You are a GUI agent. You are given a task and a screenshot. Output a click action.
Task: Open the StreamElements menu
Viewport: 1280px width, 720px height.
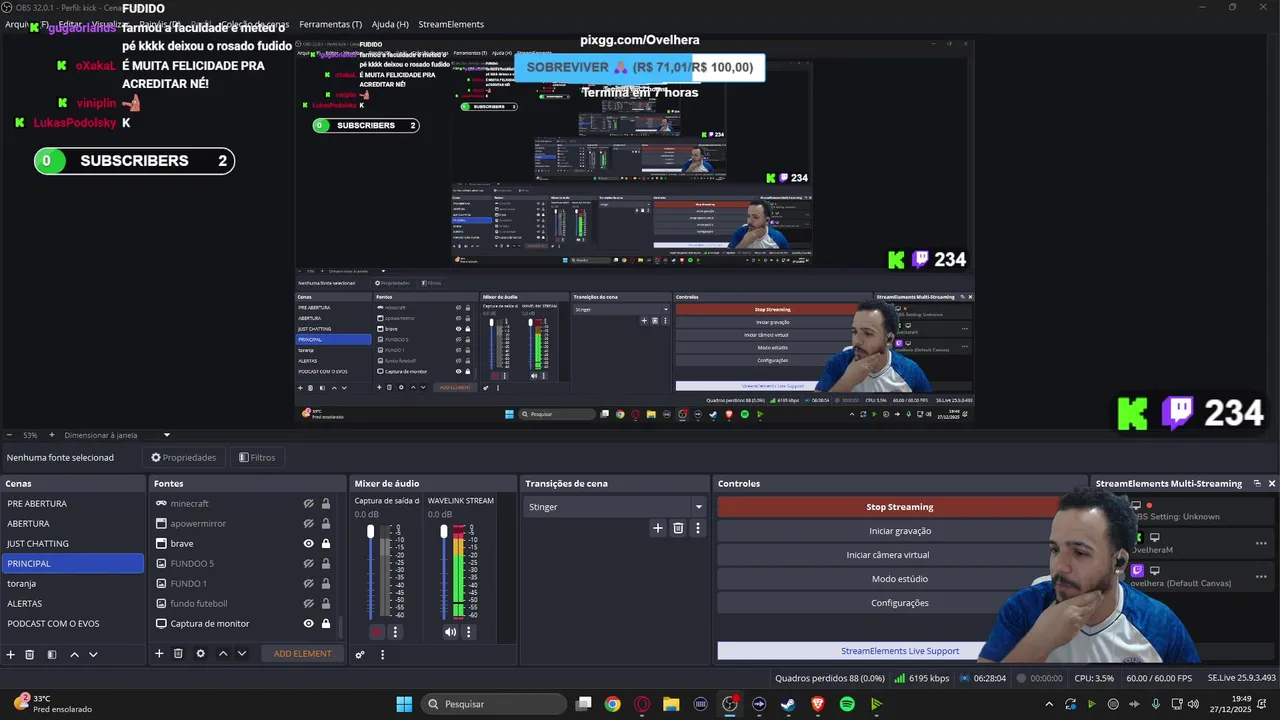(451, 24)
